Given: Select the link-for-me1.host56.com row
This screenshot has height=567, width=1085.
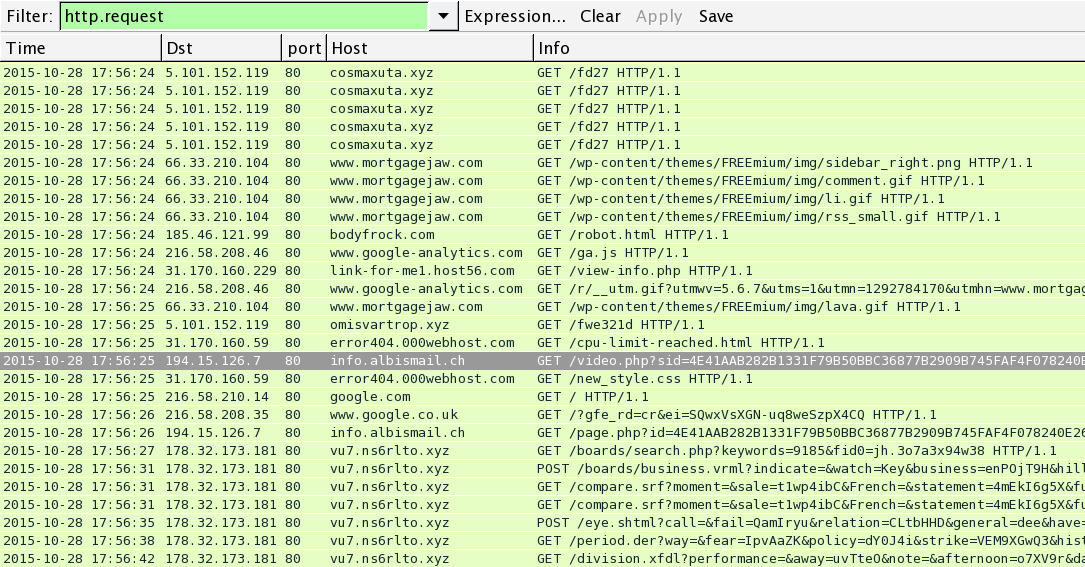Looking at the screenshot, I should pyautogui.click(x=542, y=271).
